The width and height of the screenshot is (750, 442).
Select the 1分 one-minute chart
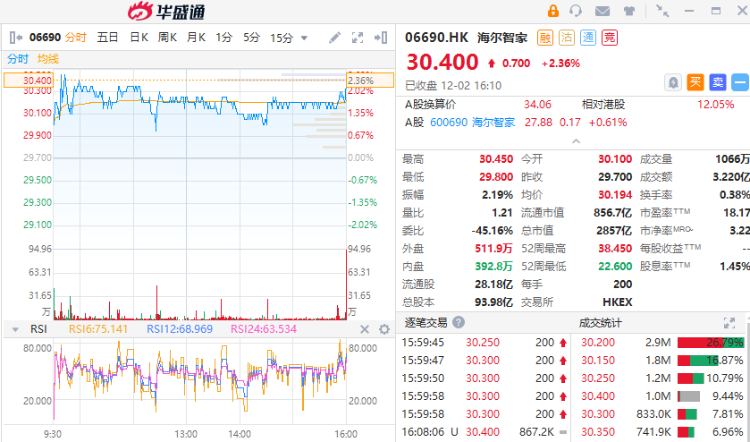223,37
